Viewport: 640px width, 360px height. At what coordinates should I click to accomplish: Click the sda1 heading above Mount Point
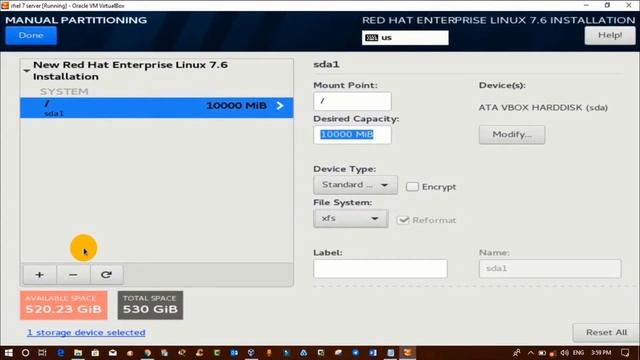click(327, 64)
